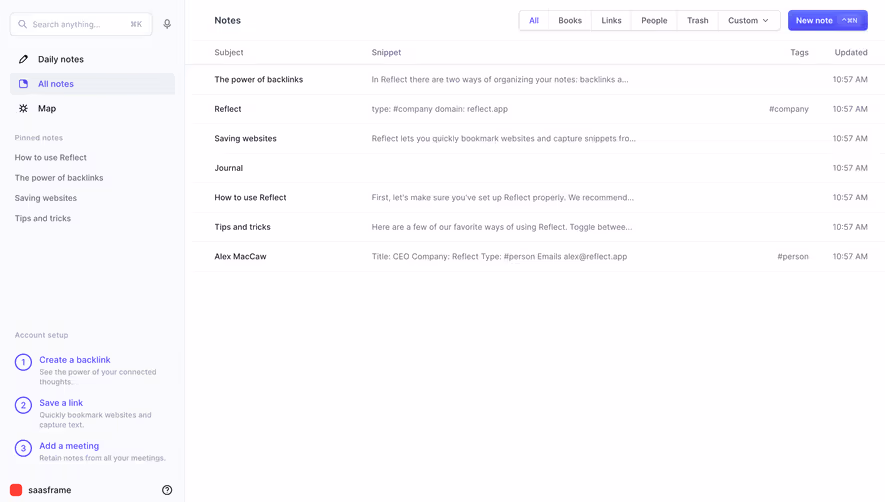Open the help question mark icon
This screenshot has width=885, height=502.
coord(167,490)
